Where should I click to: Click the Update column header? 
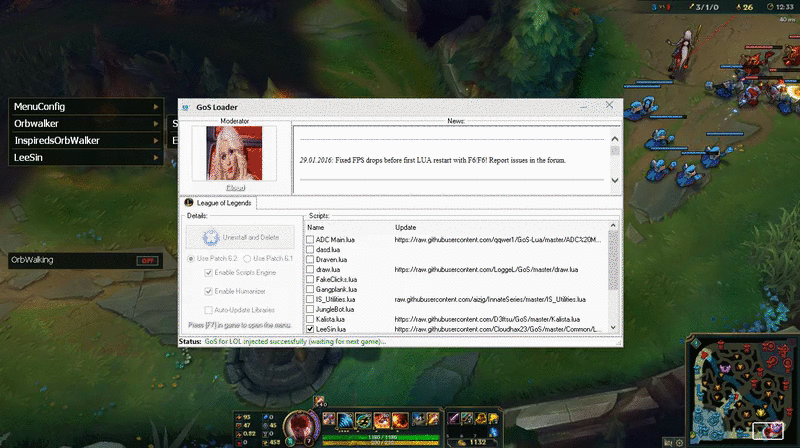[x=406, y=228]
